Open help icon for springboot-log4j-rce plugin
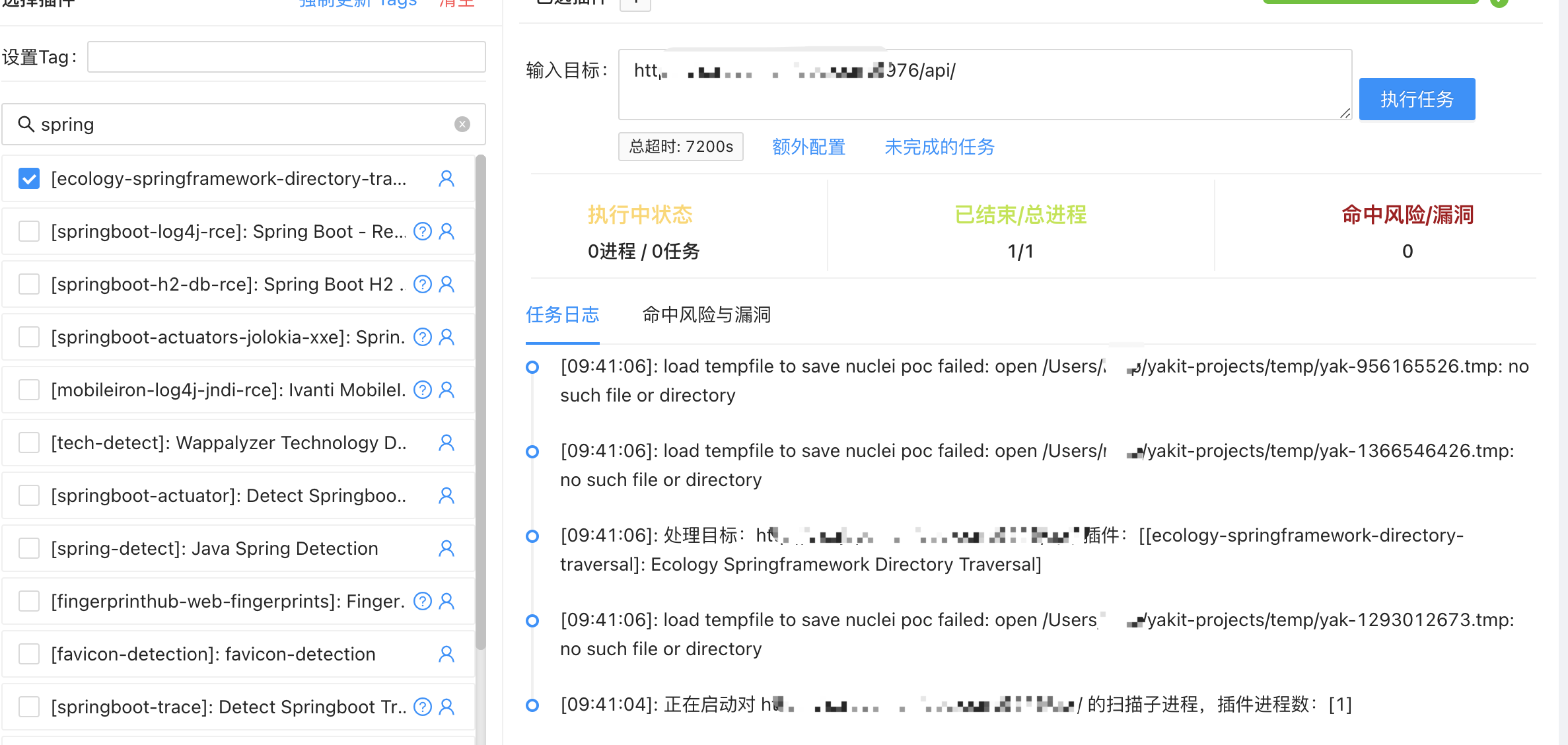Viewport: 1568px width, 745px height. (x=423, y=231)
